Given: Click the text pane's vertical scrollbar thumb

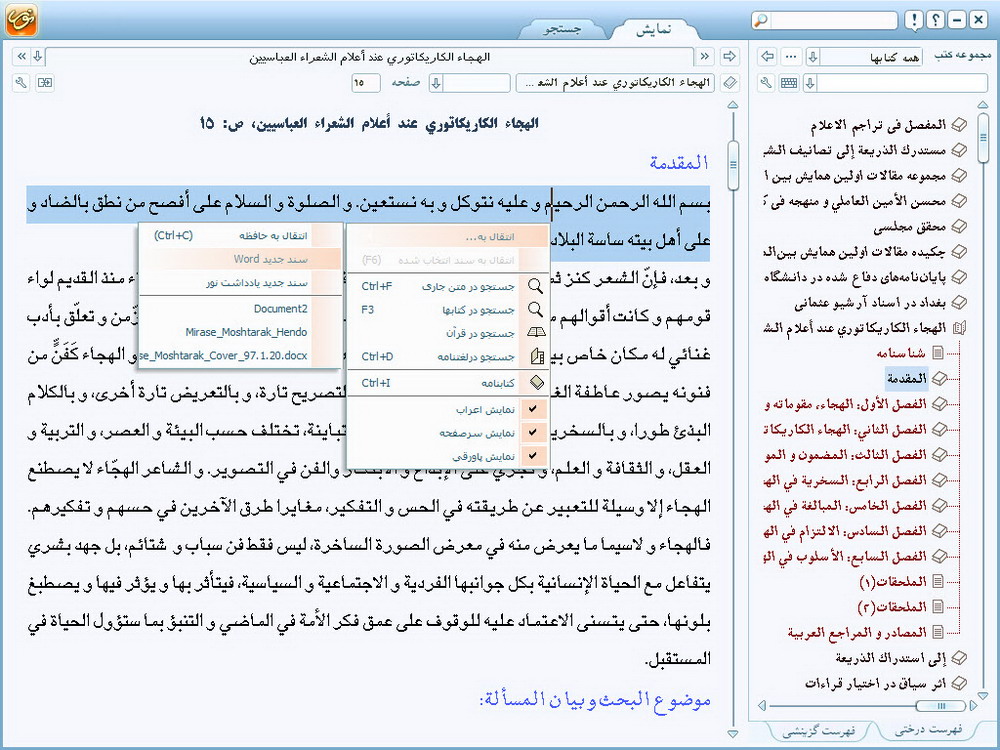Looking at the screenshot, I should coord(733,165).
